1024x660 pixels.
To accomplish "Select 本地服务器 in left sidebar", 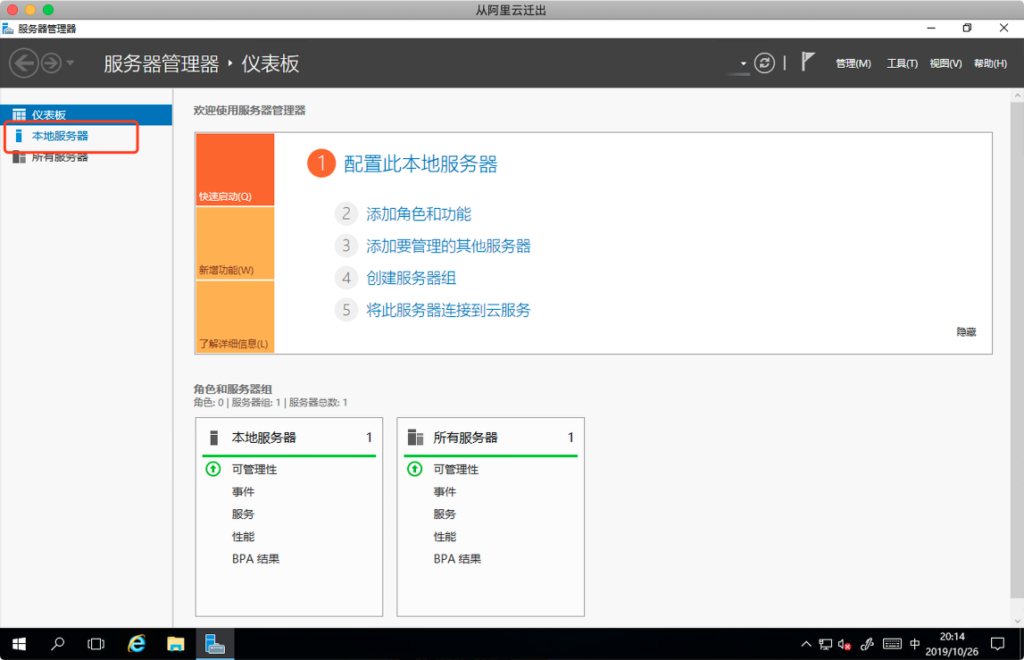I will click(x=60, y=136).
